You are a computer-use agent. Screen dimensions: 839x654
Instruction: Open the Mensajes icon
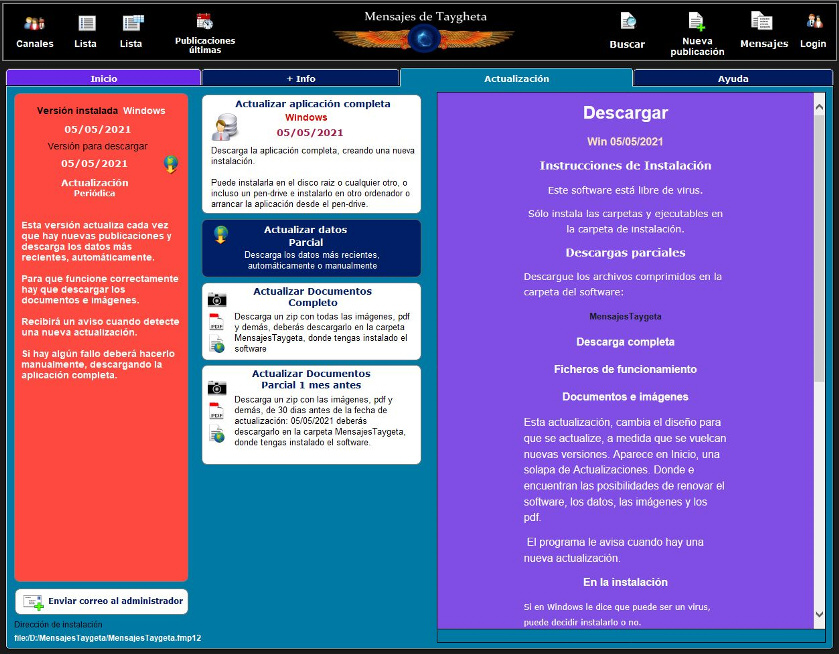[x=762, y=22]
